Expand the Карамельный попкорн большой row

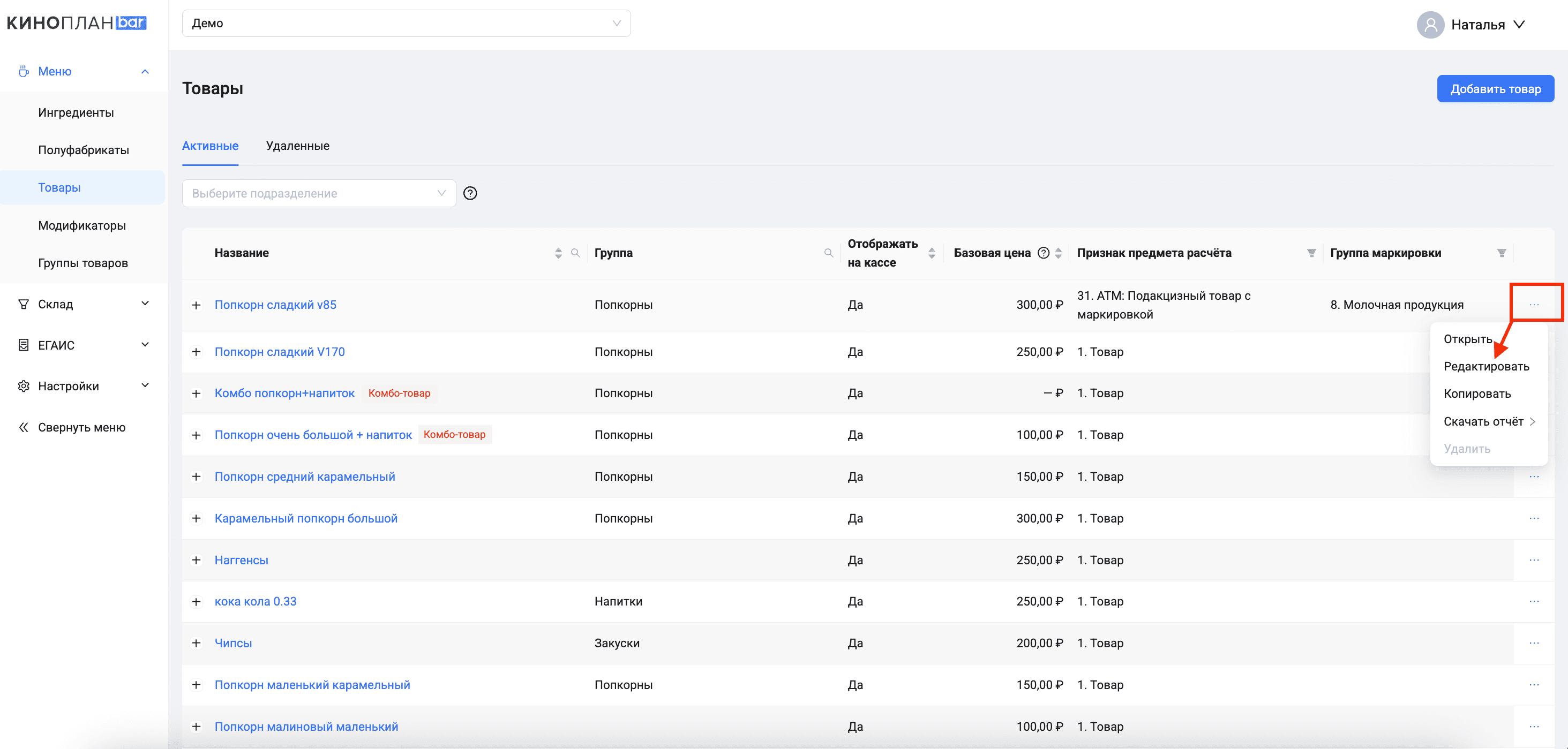click(x=196, y=518)
